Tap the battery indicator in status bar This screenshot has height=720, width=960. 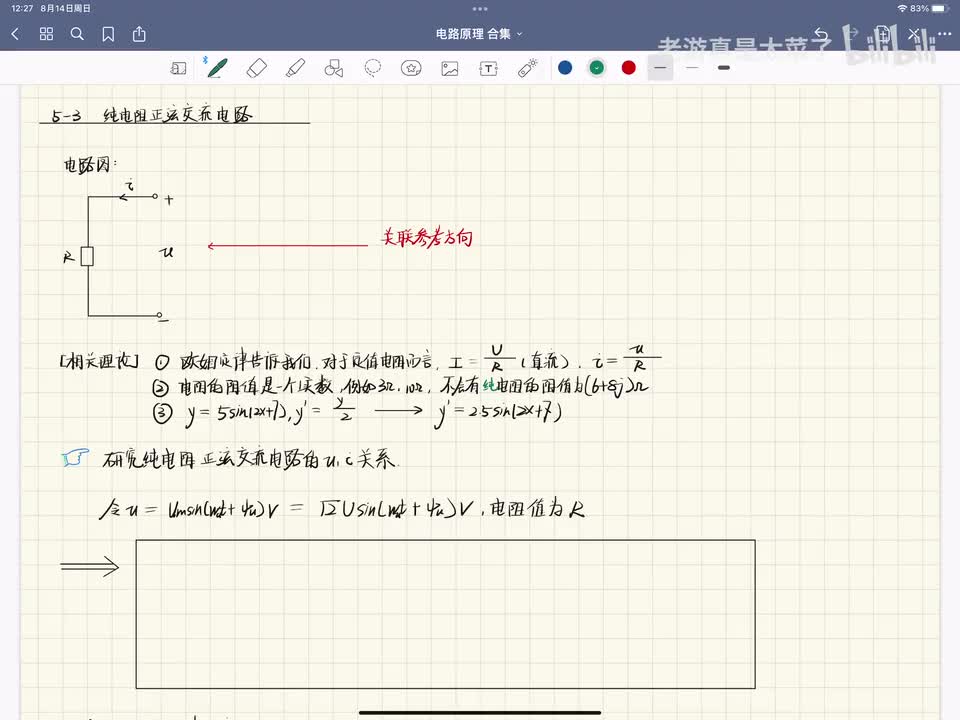(940, 9)
